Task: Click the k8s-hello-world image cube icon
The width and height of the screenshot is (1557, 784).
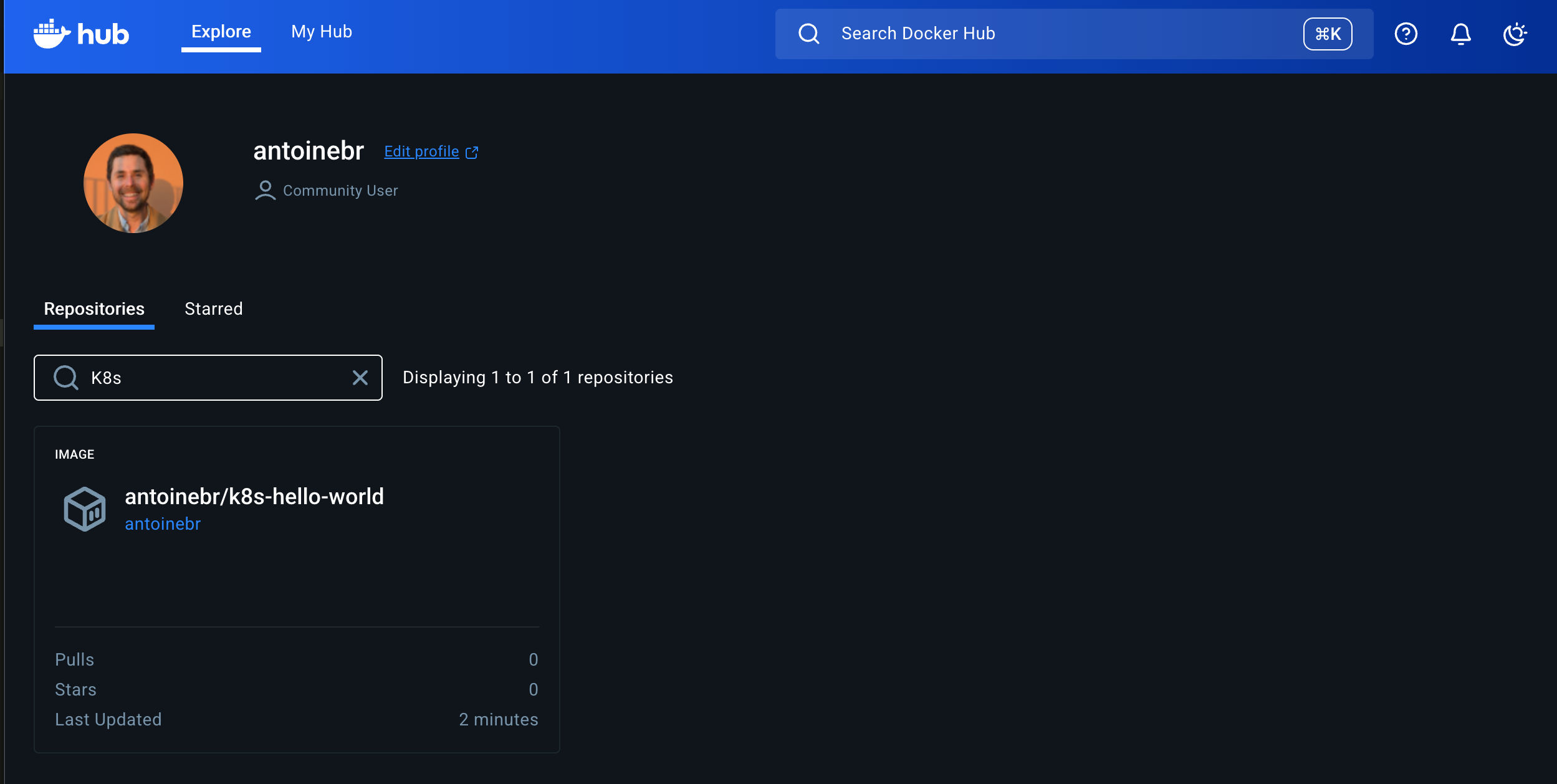Action: (x=85, y=509)
